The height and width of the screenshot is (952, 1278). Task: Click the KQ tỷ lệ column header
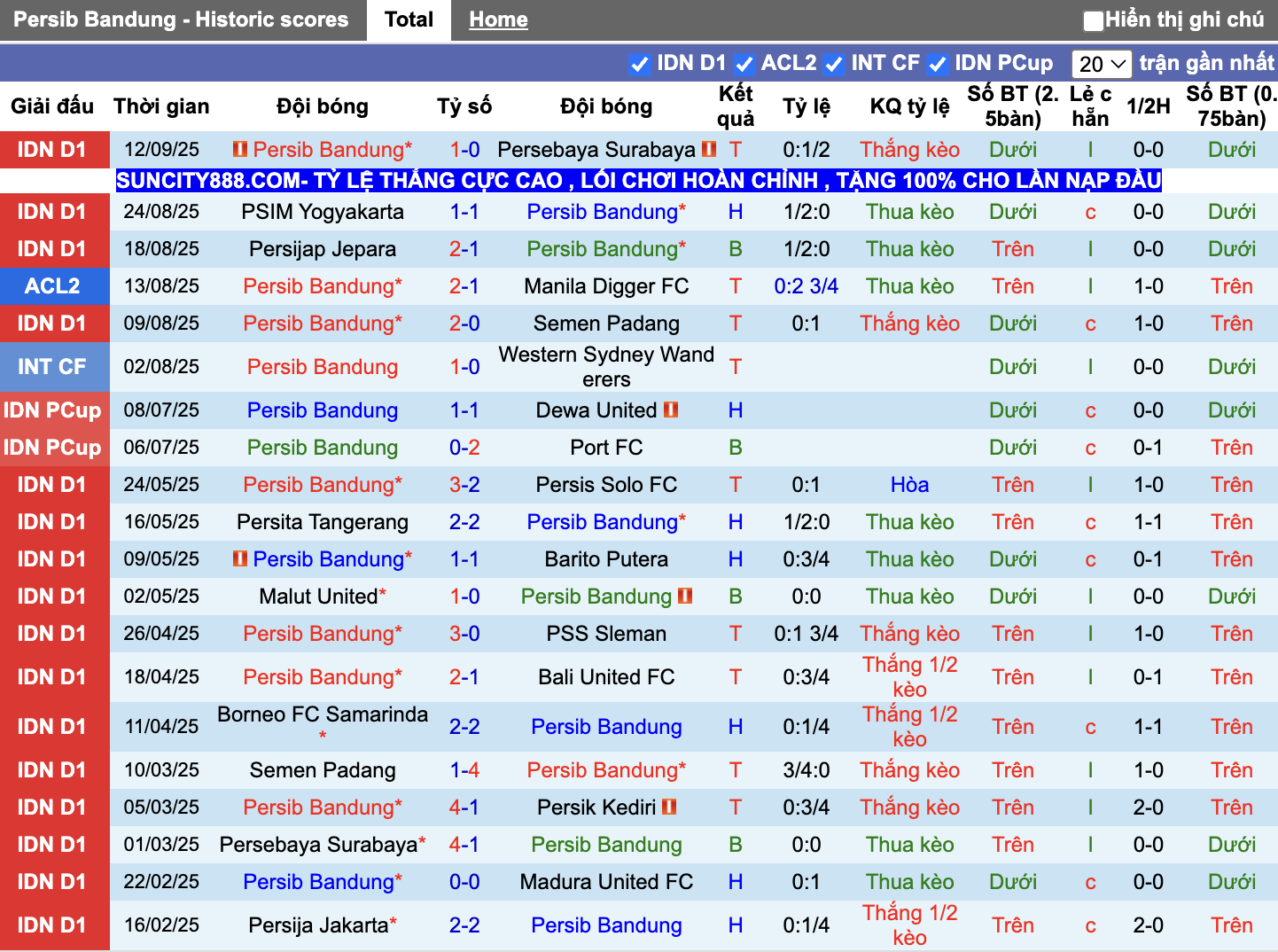[x=910, y=106]
